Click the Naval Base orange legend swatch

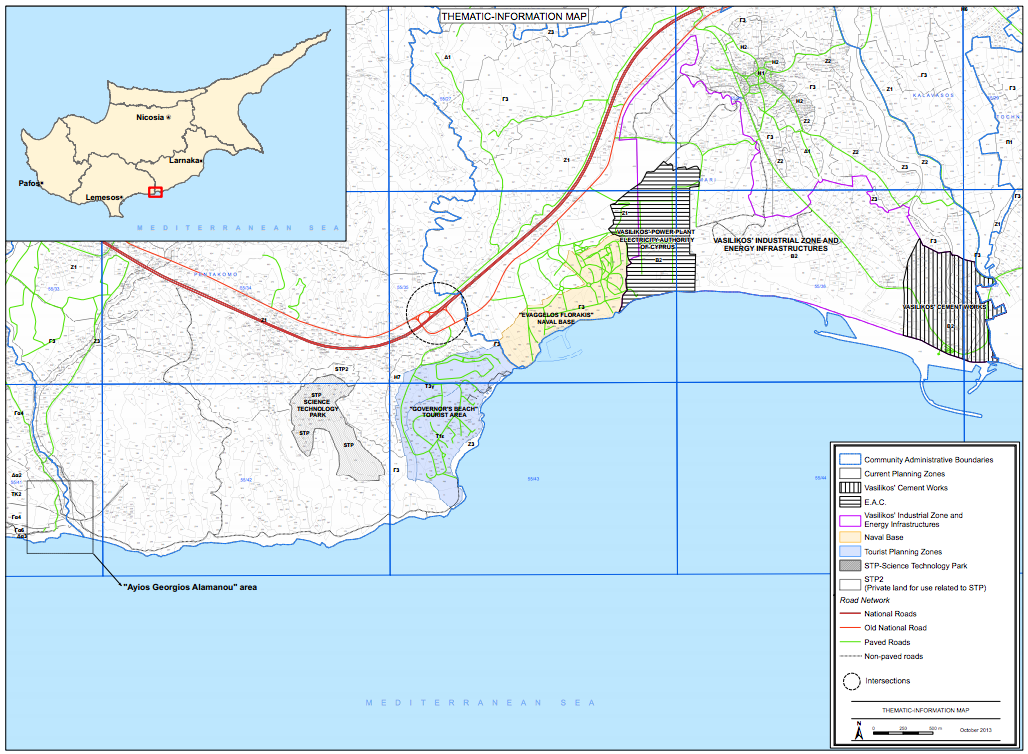(x=850, y=537)
